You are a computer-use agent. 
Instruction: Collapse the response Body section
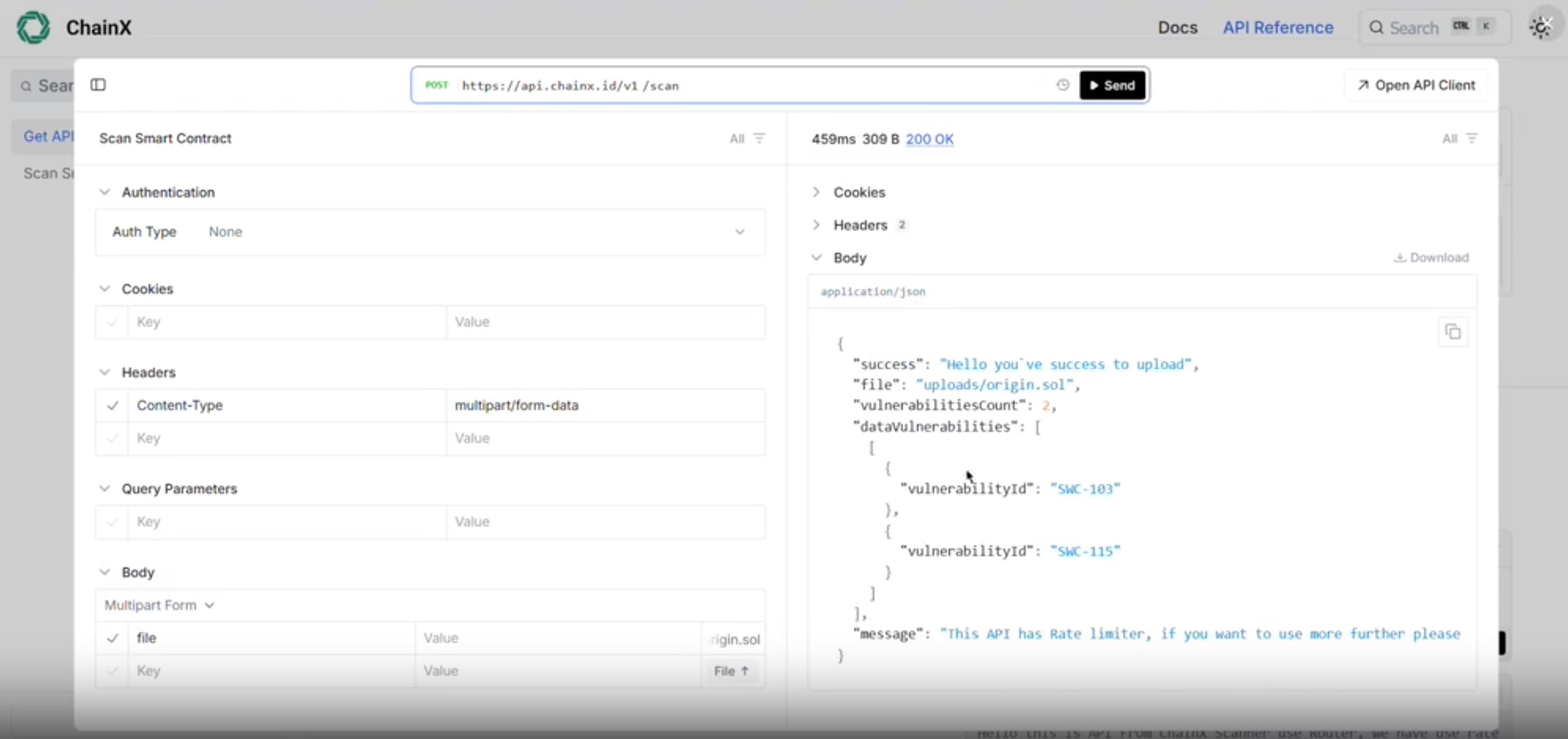point(816,258)
